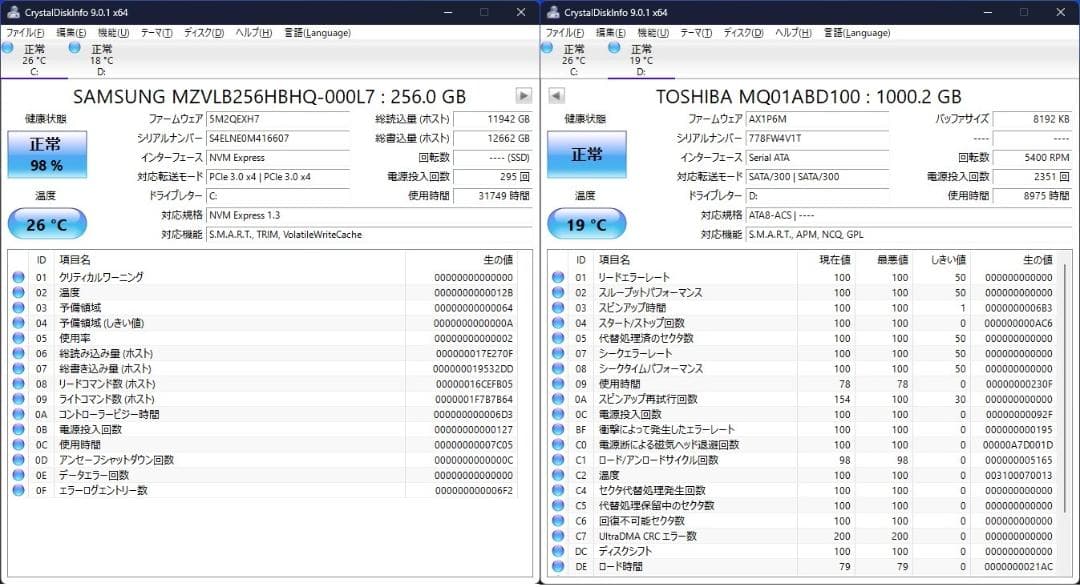Image resolution: width=1080 pixels, height=587 pixels.
Task: Click status icon for 使用率 row
Action: coord(19,338)
